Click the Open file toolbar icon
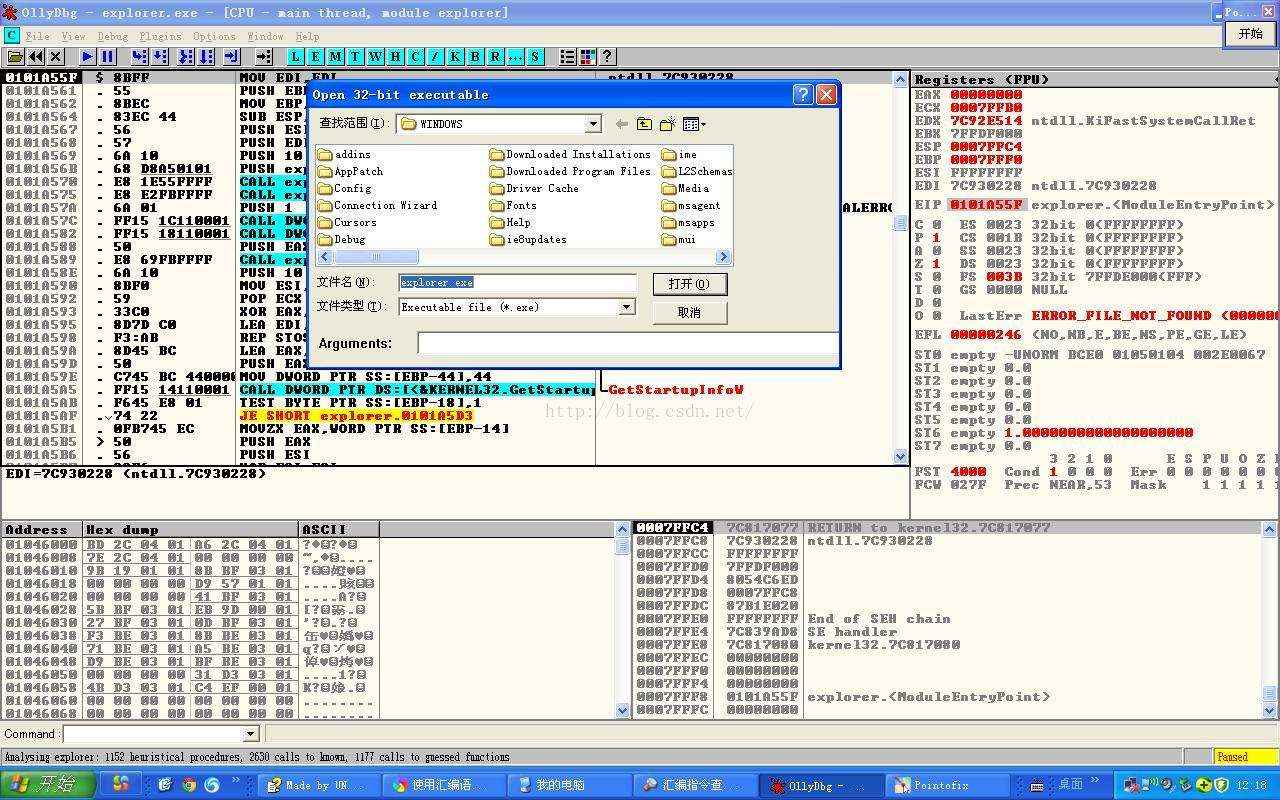This screenshot has width=1280, height=800. (x=15, y=57)
